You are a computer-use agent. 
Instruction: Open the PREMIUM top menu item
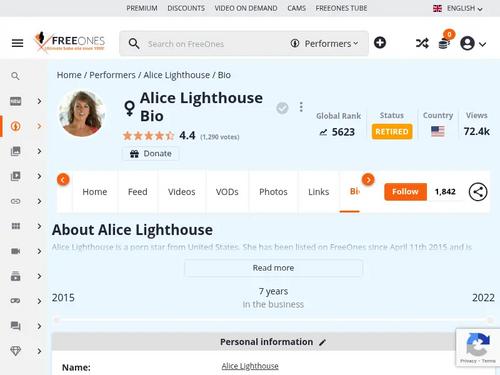142,8
